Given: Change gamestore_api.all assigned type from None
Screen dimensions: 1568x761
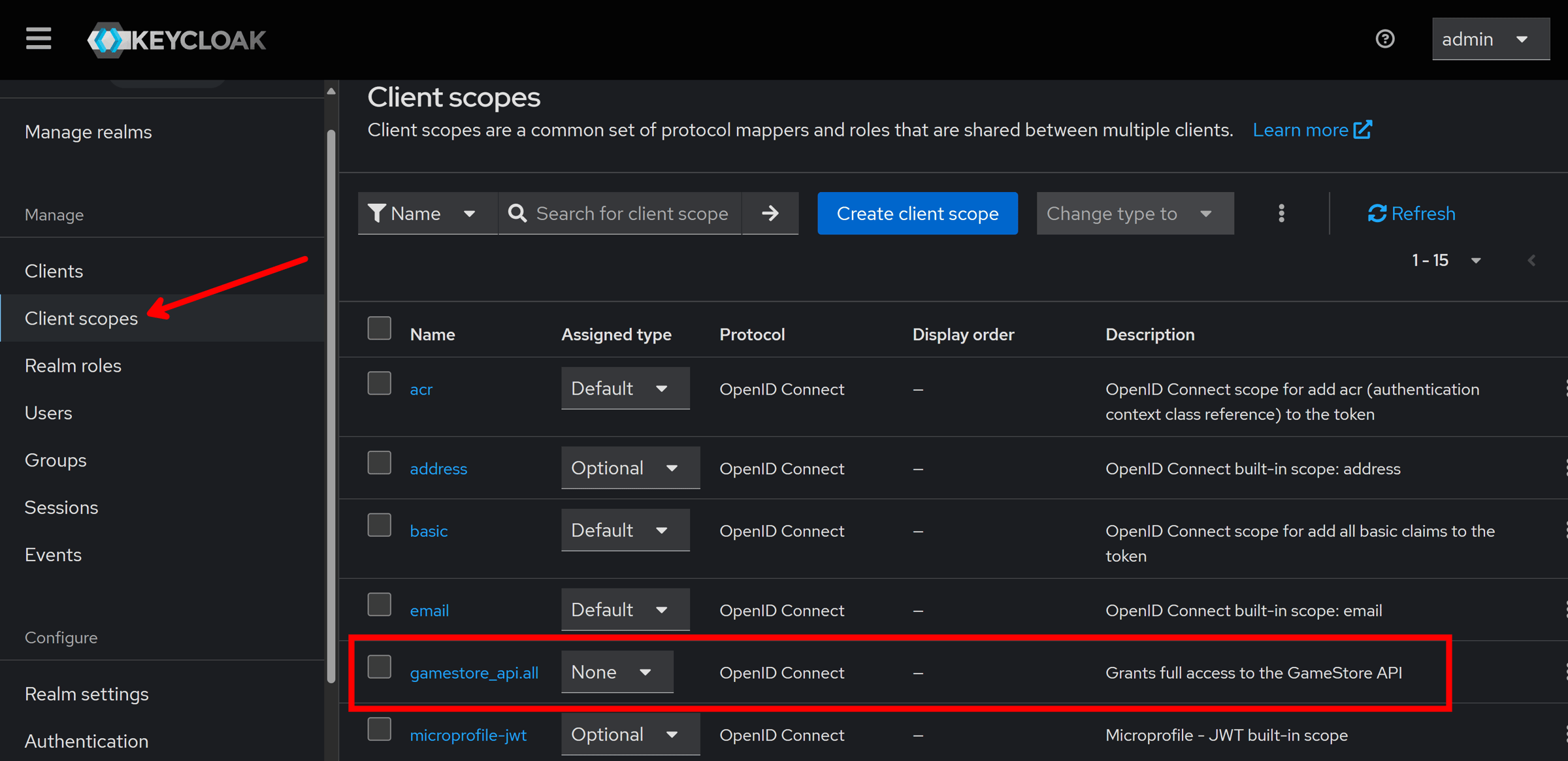Looking at the screenshot, I should click(x=617, y=672).
